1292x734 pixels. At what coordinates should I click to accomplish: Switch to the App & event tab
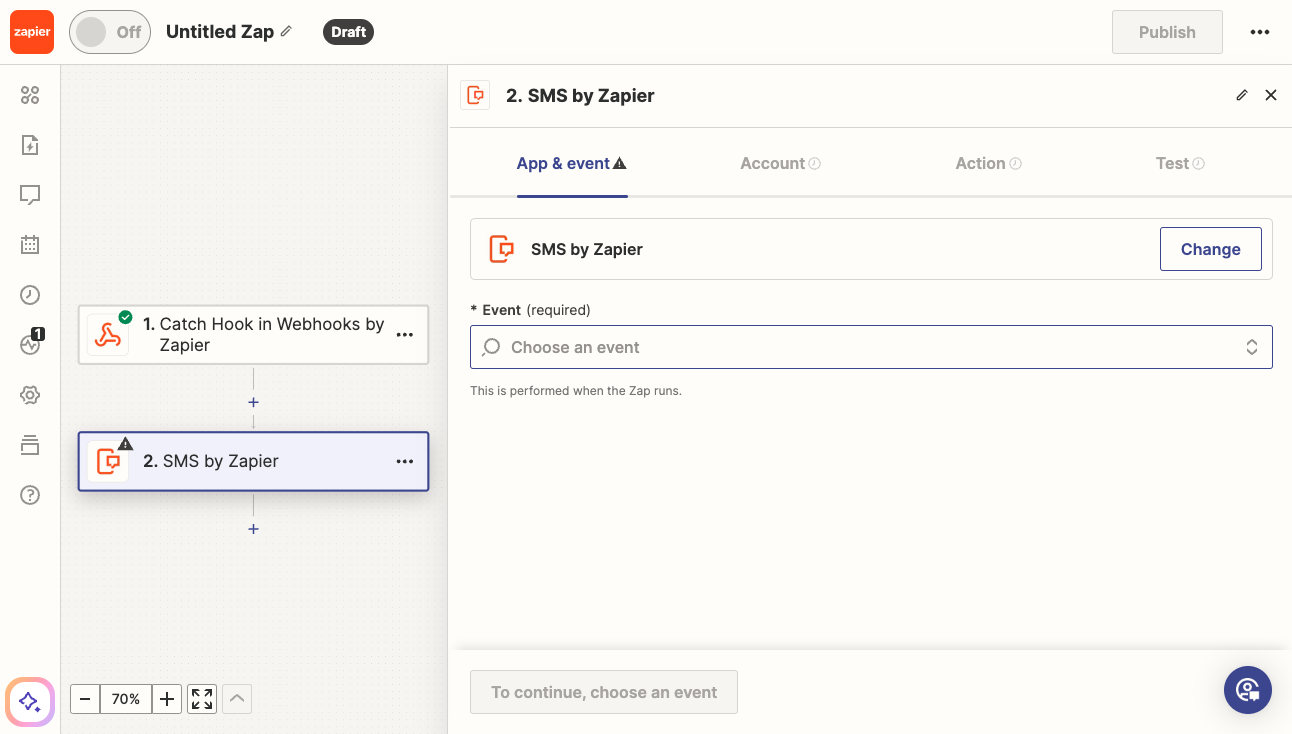point(572,163)
